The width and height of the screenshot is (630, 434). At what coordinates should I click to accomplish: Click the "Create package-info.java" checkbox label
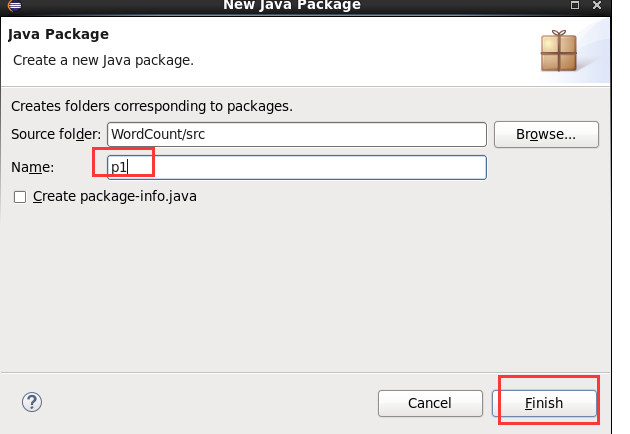[114, 197]
